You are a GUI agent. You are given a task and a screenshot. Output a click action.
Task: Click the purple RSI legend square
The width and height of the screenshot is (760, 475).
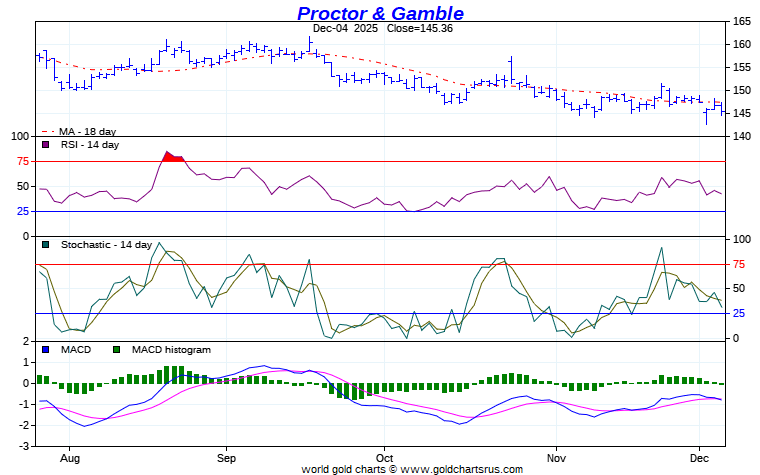click(x=46, y=144)
